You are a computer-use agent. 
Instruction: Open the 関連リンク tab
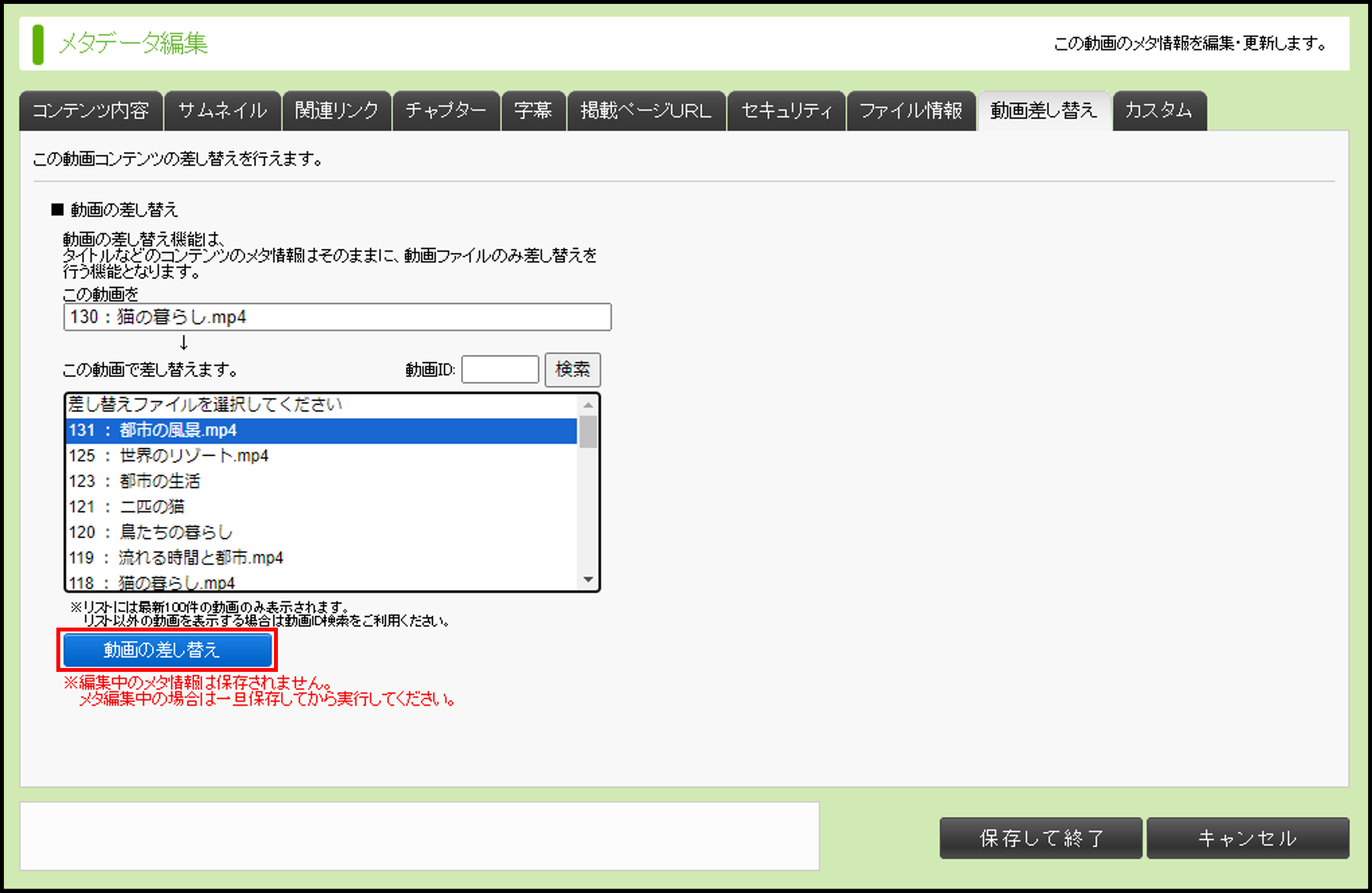337,111
